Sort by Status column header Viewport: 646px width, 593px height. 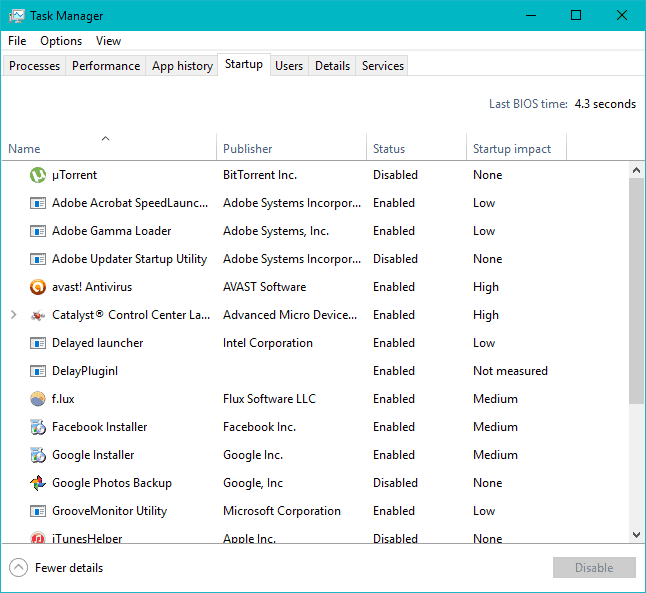pyautogui.click(x=416, y=147)
